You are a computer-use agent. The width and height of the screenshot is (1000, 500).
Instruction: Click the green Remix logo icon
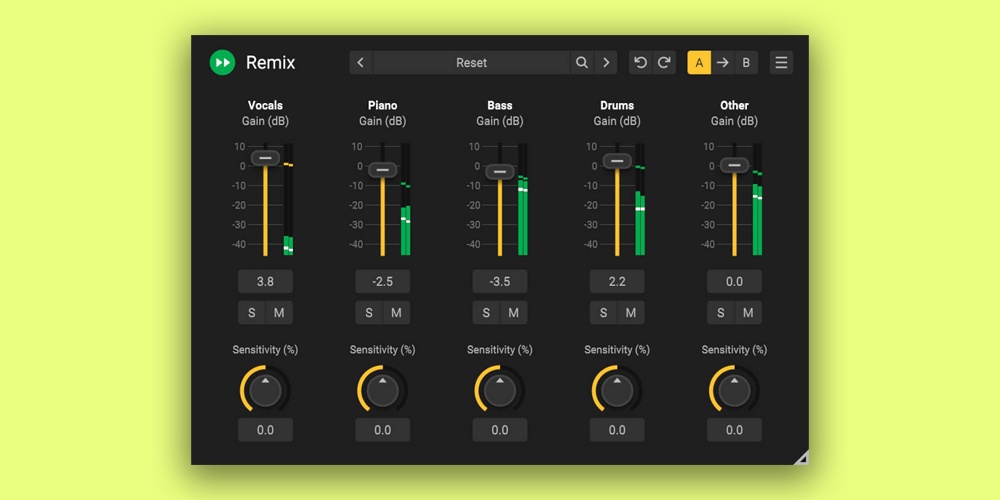(222, 63)
